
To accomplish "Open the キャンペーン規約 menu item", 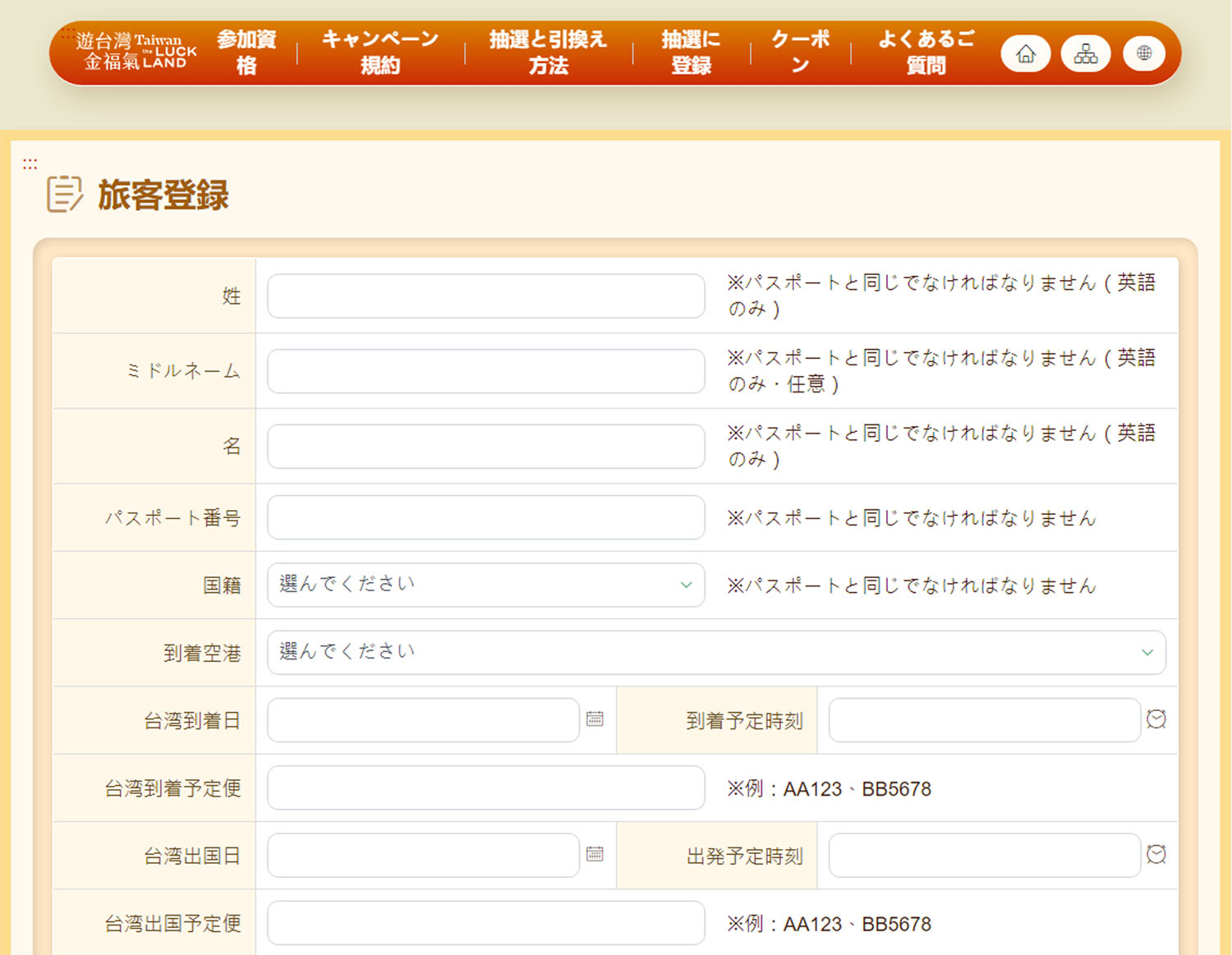I will coord(380,52).
